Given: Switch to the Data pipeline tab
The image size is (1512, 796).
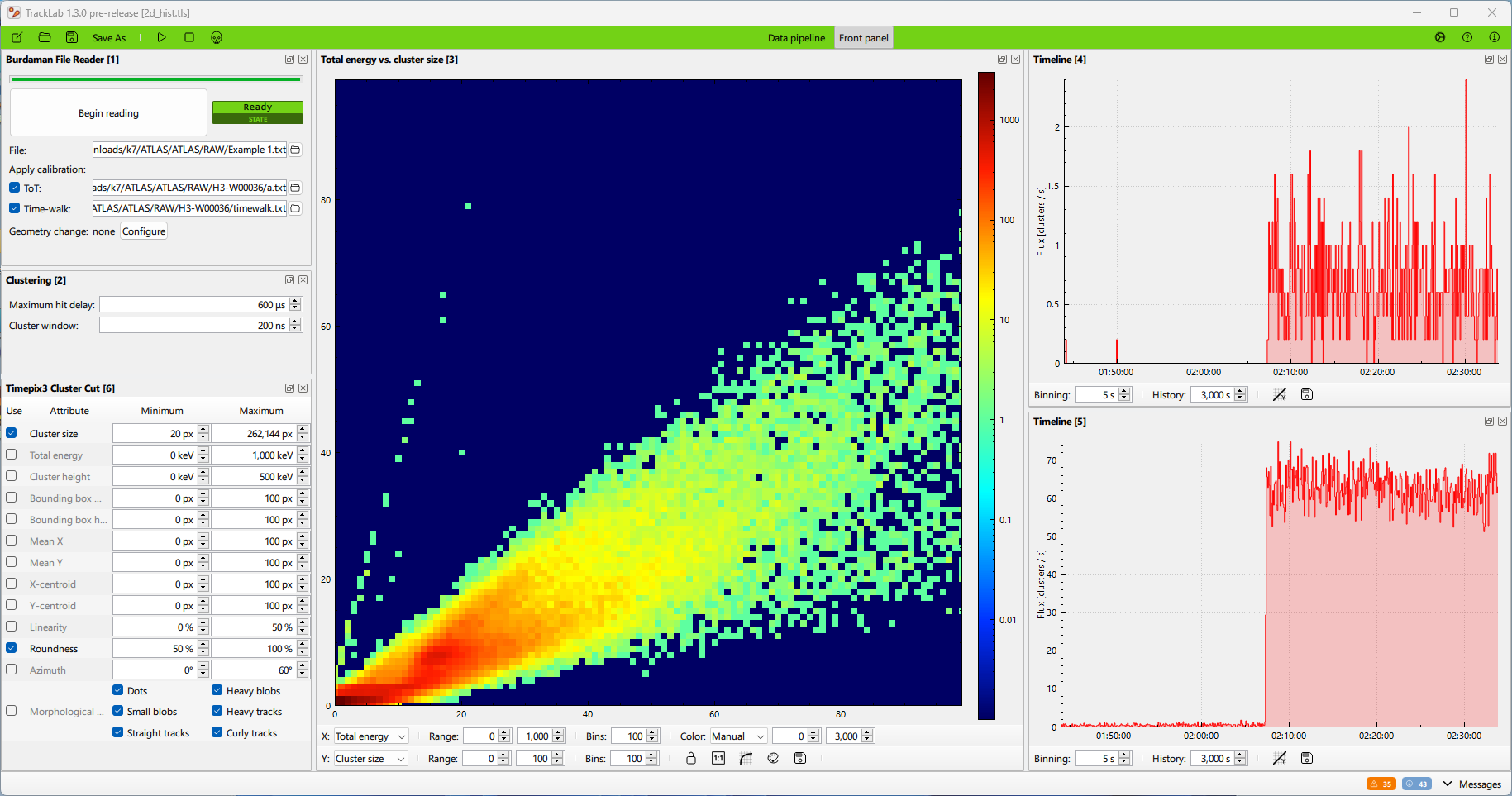Looking at the screenshot, I should click(796, 38).
